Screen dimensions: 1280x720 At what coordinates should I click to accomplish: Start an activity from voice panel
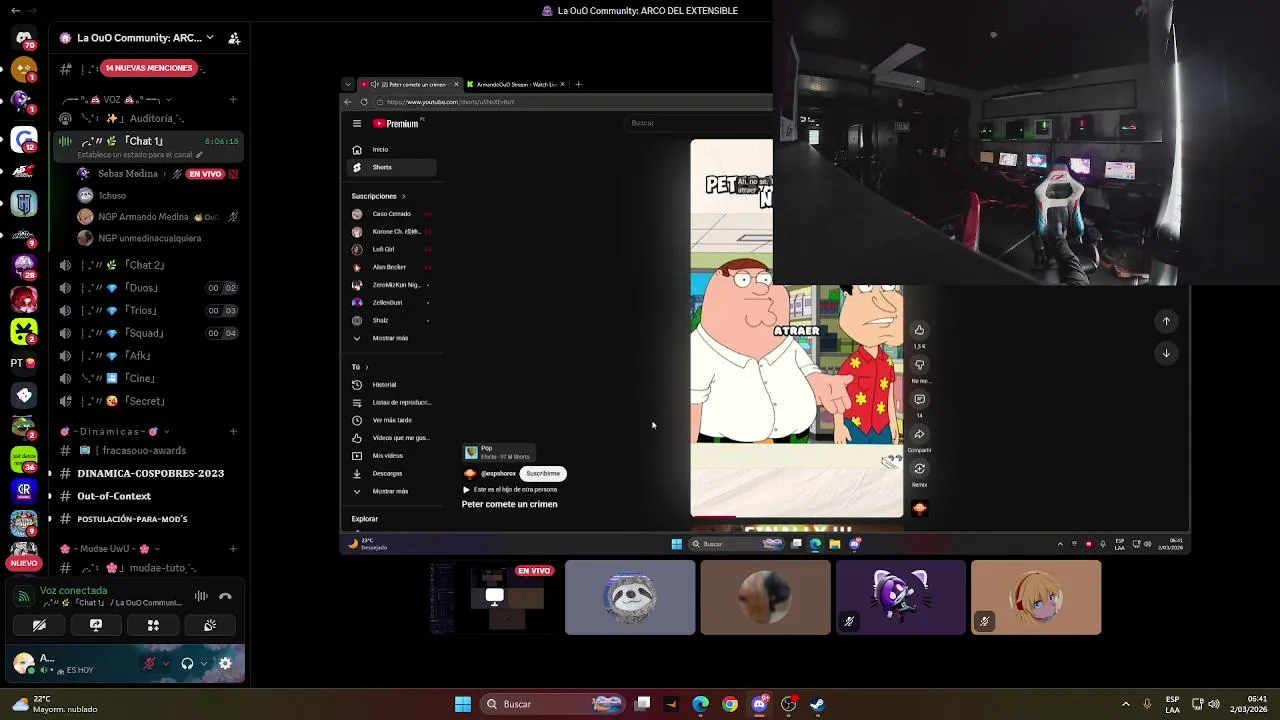(153, 625)
